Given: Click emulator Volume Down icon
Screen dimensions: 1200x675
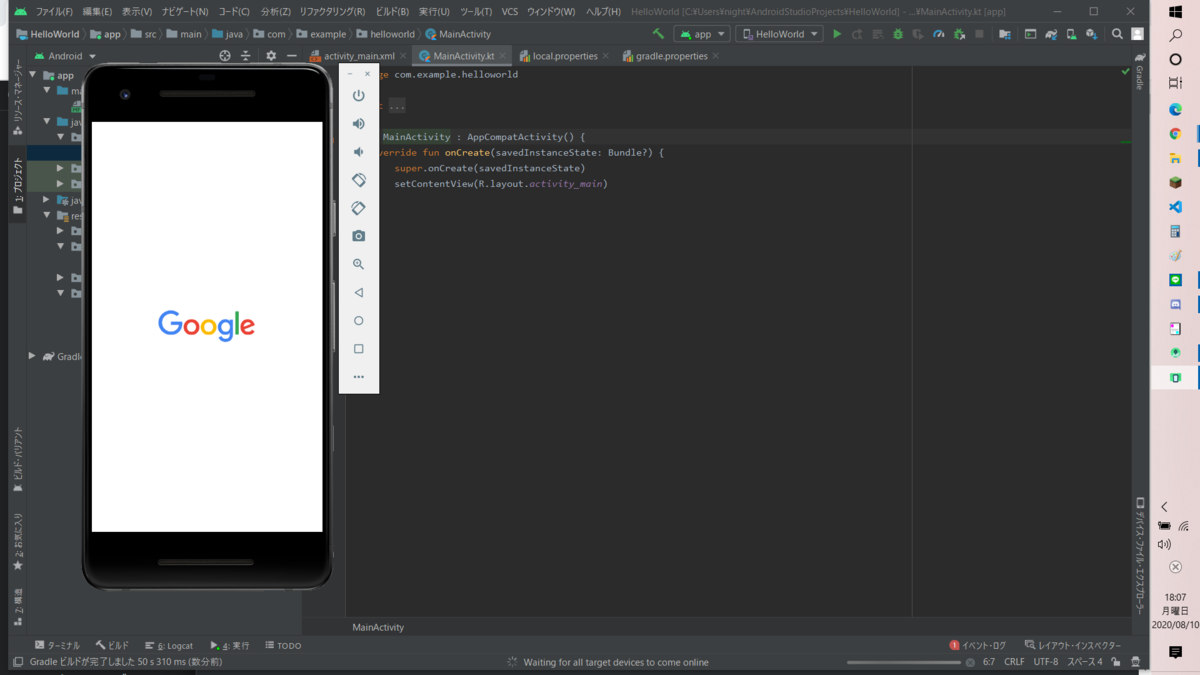Looking at the screenshot, I should 358,152.
